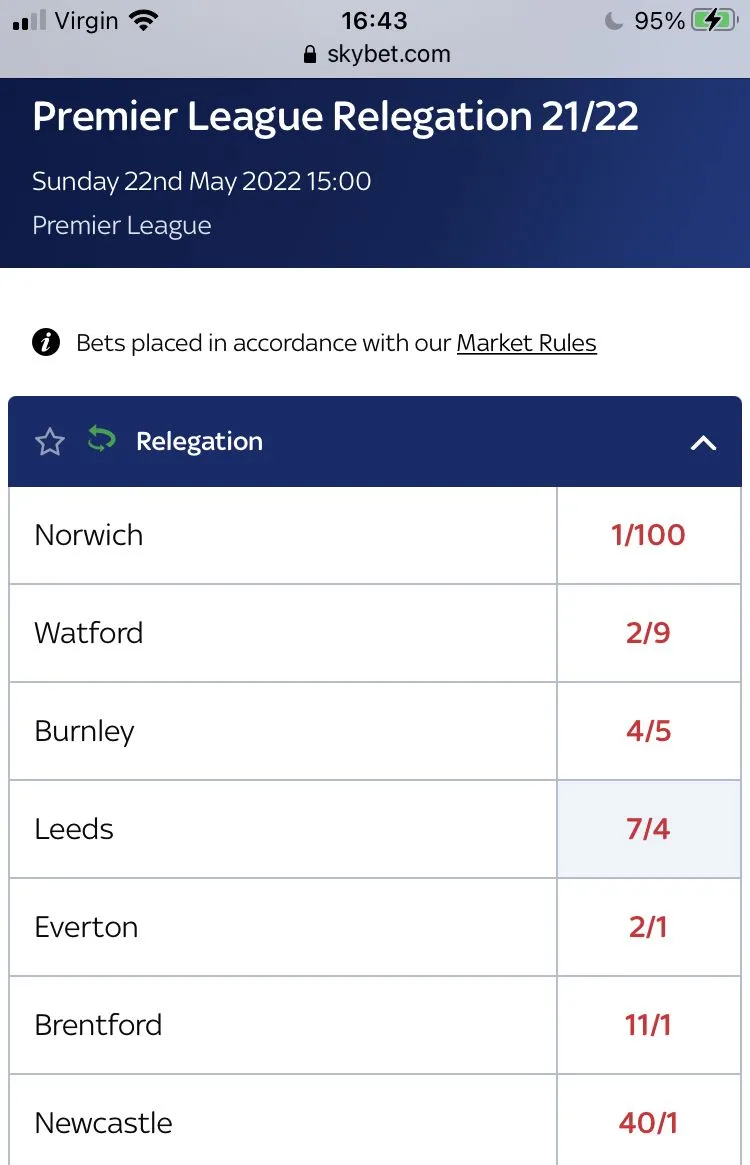Favorite the Relegation market with star icon
The image size is (750, 1165).
tap(49, 442)
